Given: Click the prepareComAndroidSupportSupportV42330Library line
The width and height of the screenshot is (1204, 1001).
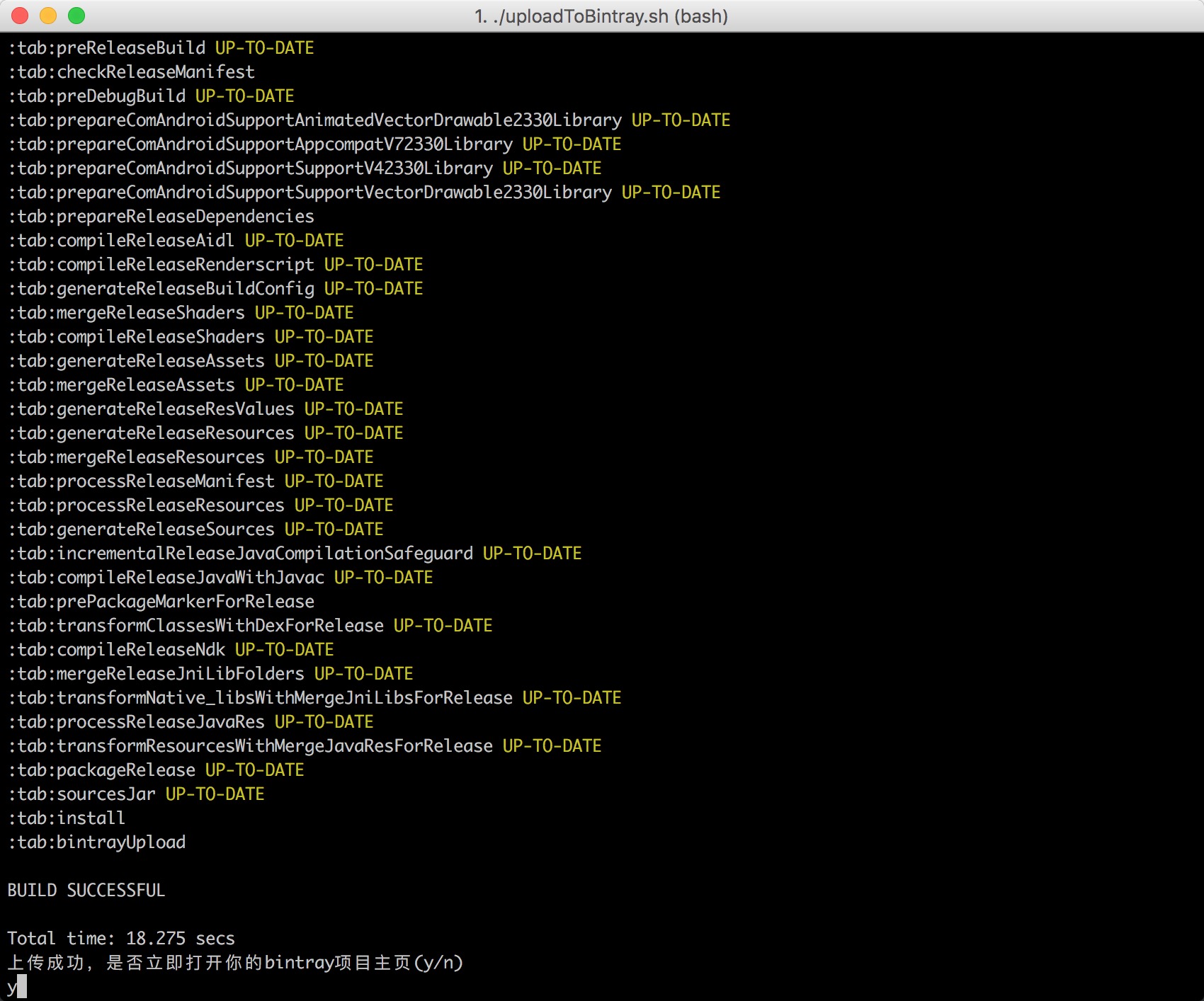Looking at the screenshot, I should coord(305,168).
